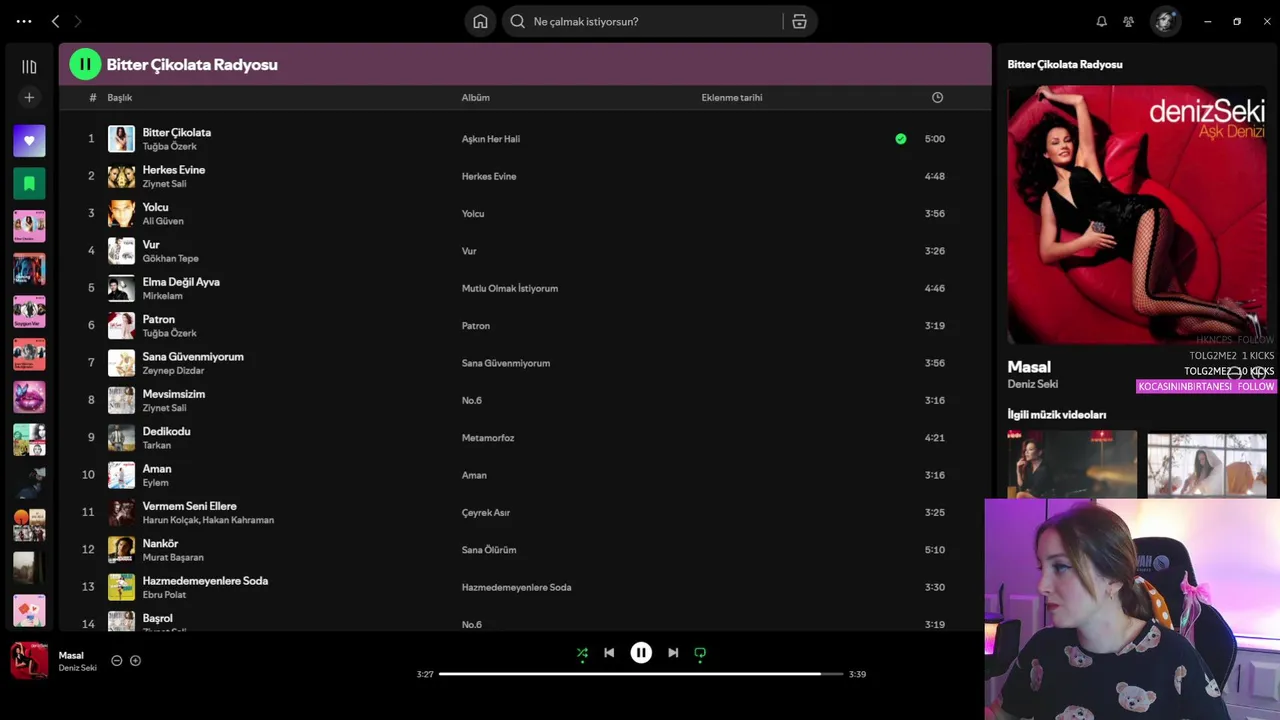The image size is (1280, 720).
Task: Open album Çeyrek Asır
Action: coord(486,513)
